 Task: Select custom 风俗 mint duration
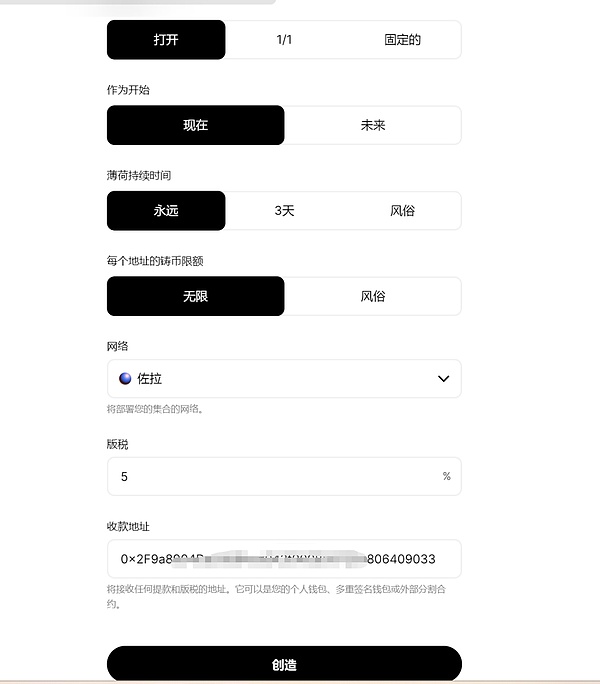point(402,211)
